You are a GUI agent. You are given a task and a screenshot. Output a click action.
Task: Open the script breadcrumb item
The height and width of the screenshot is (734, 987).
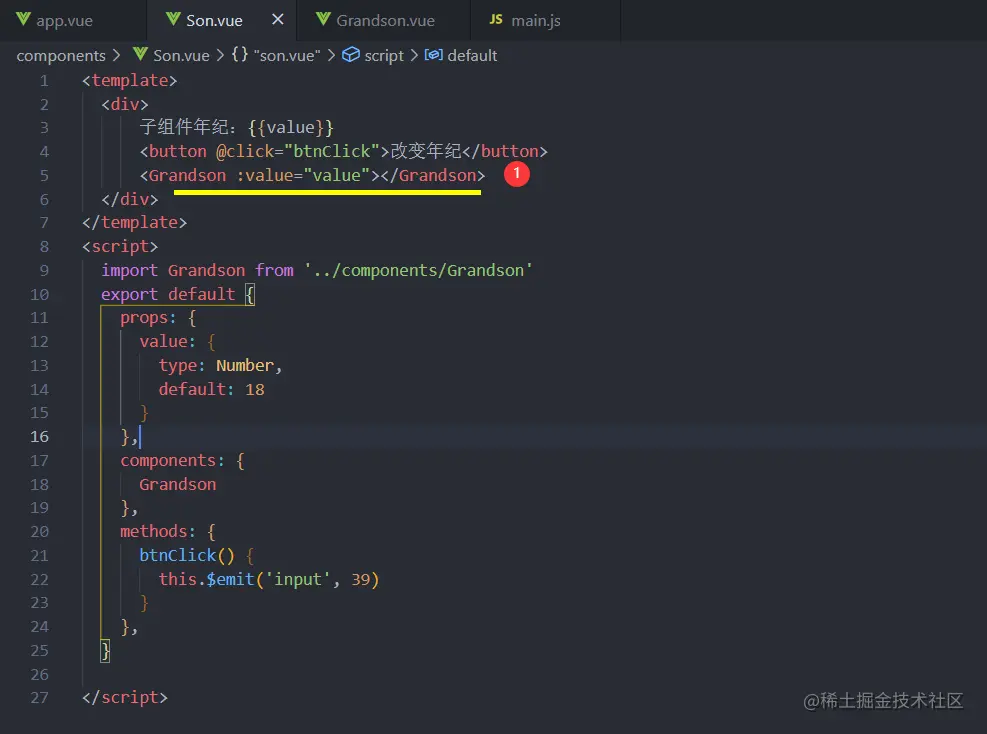384,55
